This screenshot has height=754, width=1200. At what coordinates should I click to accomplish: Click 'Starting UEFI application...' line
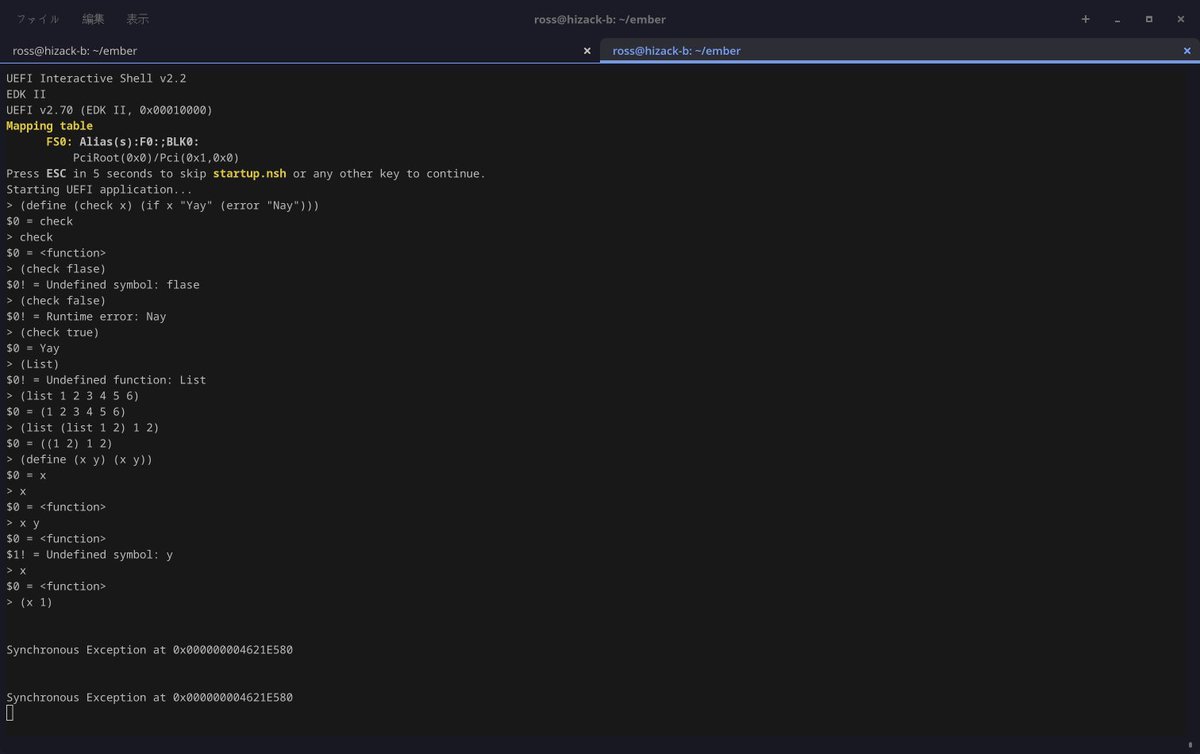(99, 189)
